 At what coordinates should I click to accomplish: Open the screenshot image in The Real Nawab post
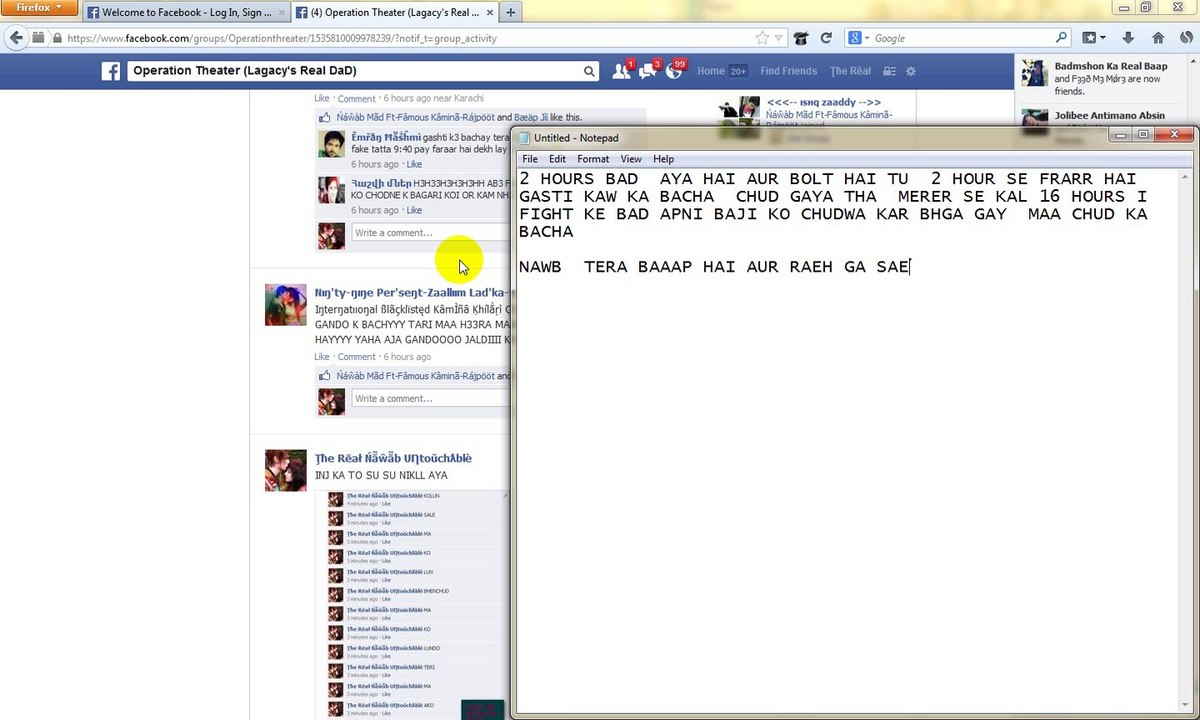pos(411,604)
